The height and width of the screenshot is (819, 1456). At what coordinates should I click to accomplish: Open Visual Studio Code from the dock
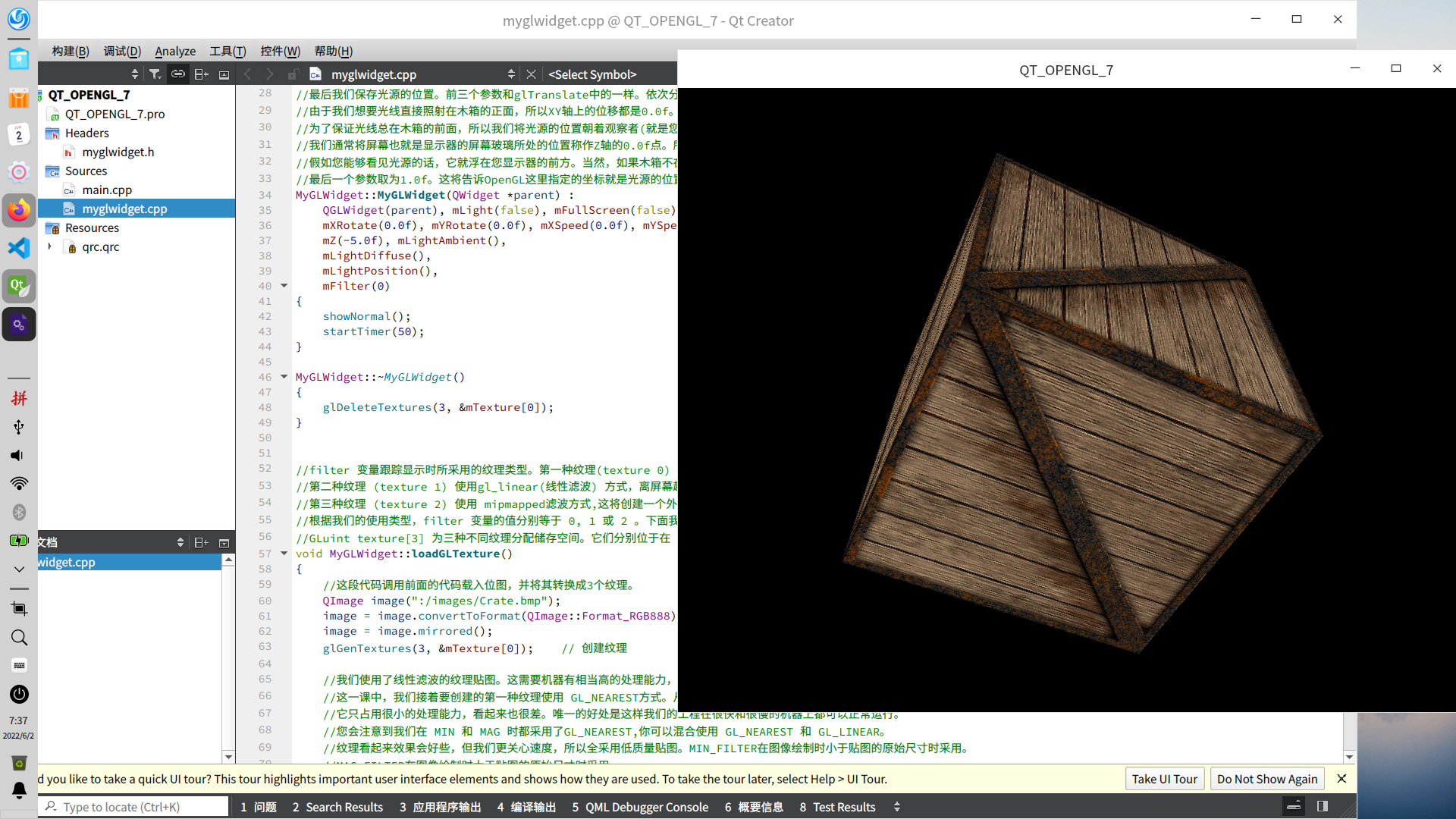click(x=18, y=248)
